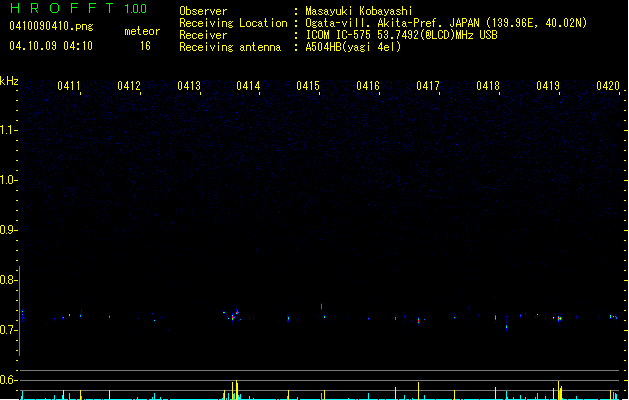Click the 0419 time marker

(548, 86)
